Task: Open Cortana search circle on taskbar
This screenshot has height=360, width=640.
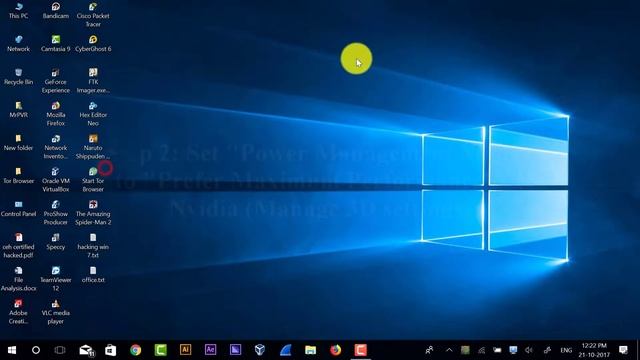Action: [36, 350]
